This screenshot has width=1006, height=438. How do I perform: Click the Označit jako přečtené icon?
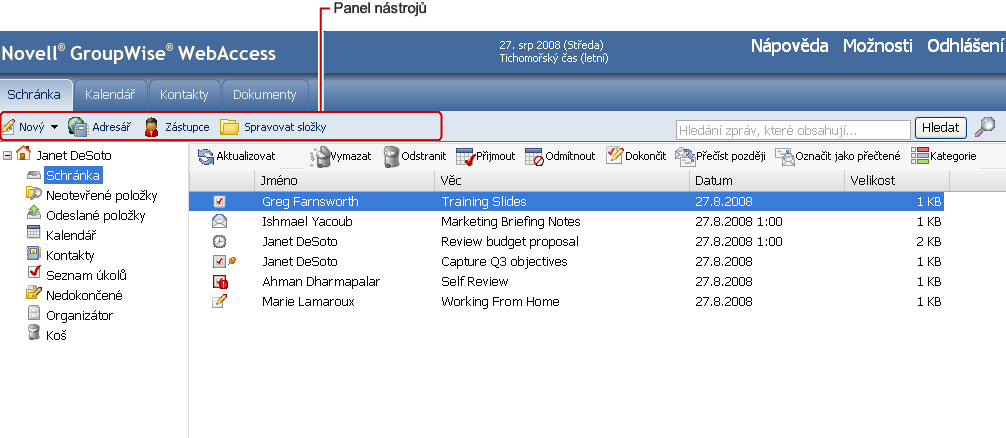(785, 156)
